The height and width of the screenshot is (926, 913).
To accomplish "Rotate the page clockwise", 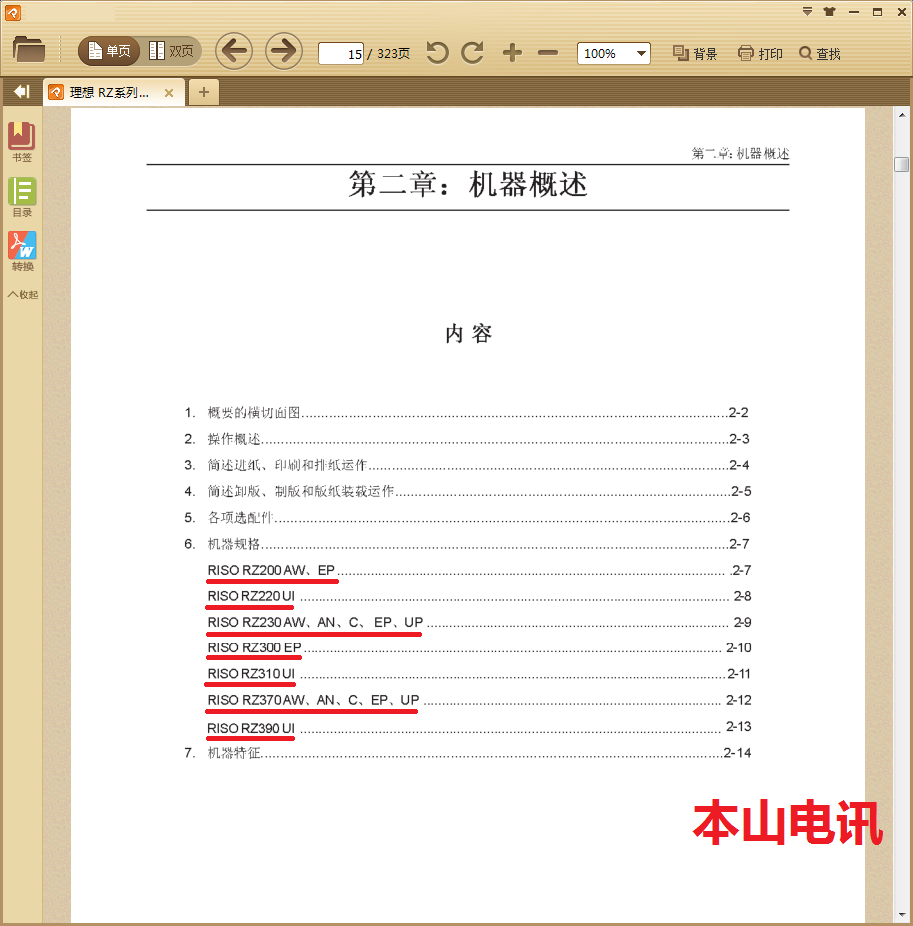I will point(472,53).
